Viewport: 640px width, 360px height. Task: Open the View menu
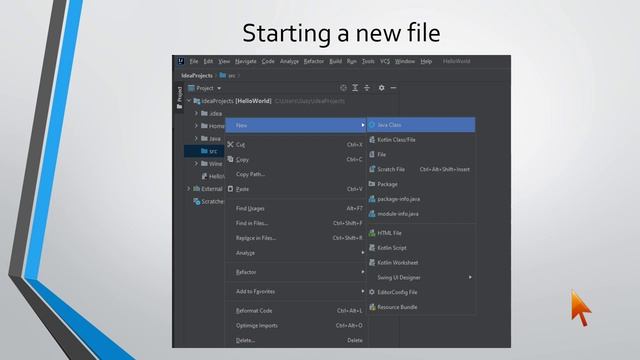[x=224, y=61]
